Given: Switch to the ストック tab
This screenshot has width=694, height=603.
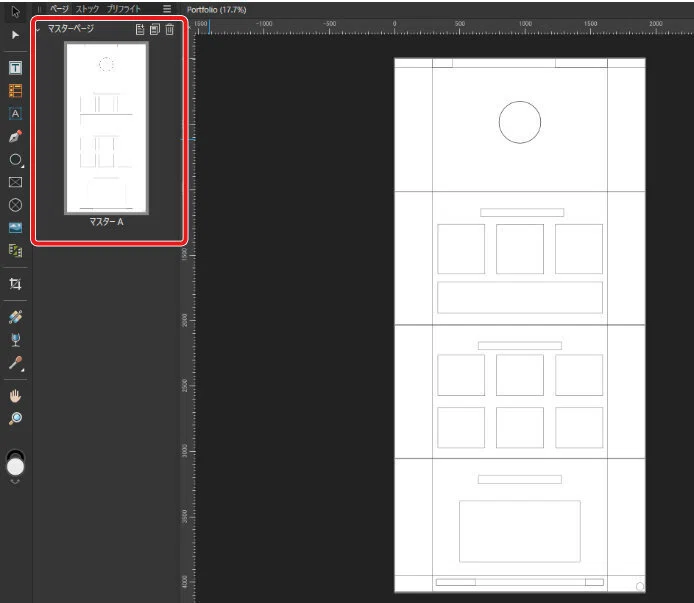Looking at the screenshot, I should (87, 9).
